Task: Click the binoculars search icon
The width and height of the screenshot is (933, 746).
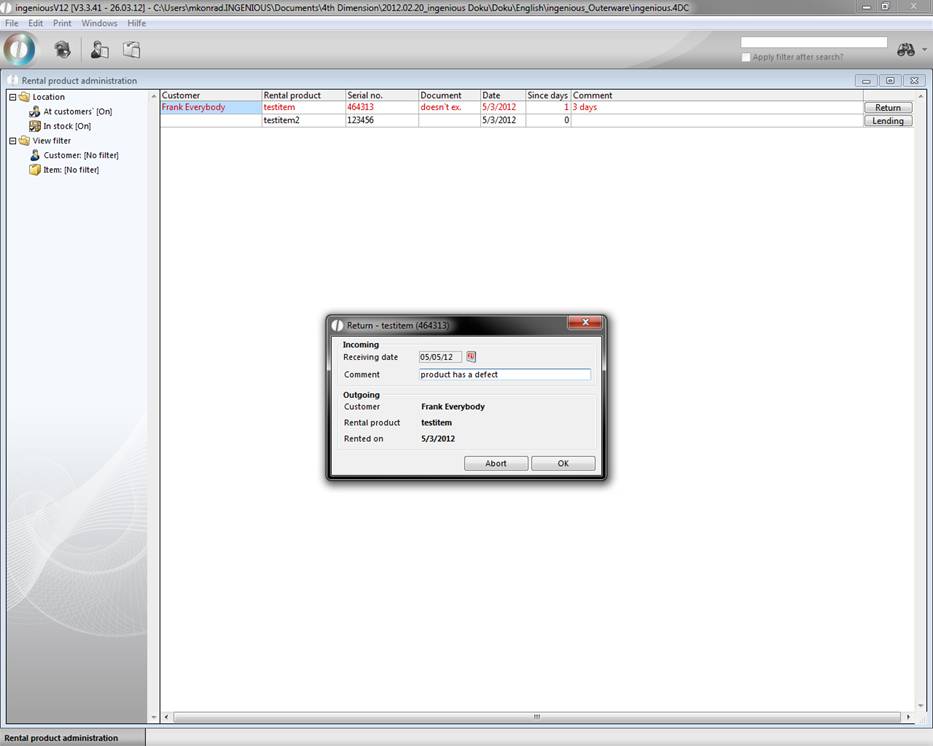Action: [x=905, y=50]
